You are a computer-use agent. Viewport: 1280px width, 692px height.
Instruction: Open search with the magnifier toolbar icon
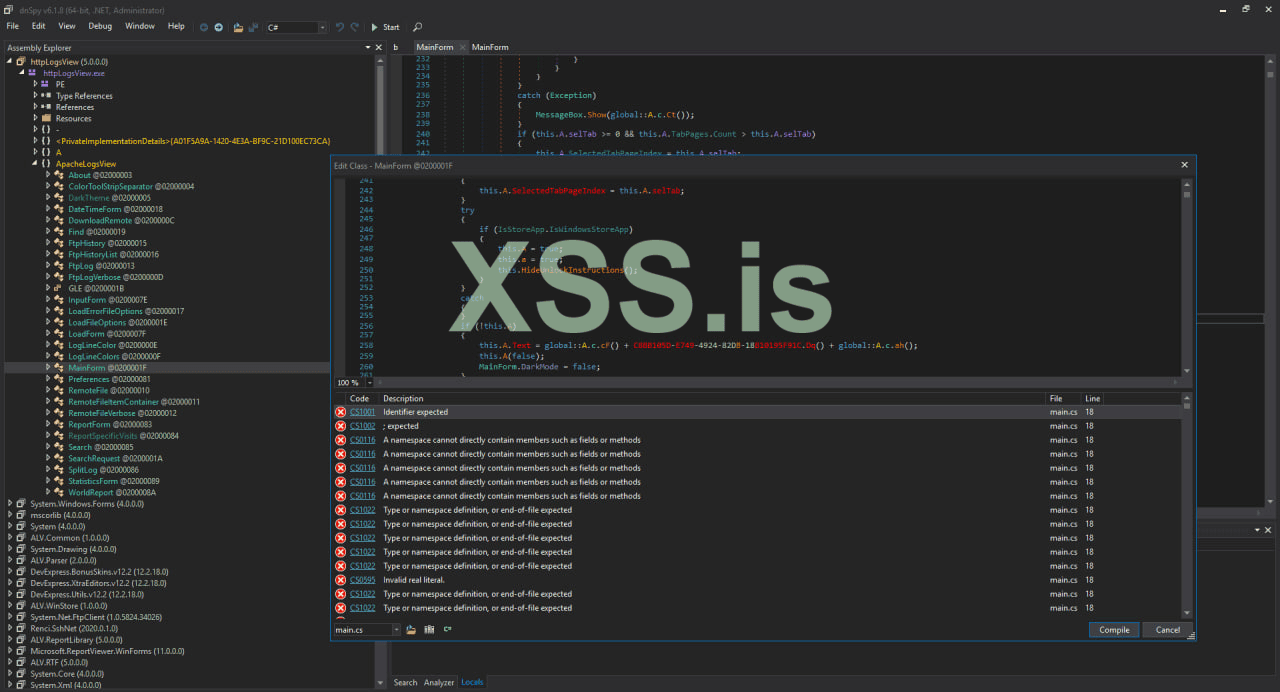[418, 27]
